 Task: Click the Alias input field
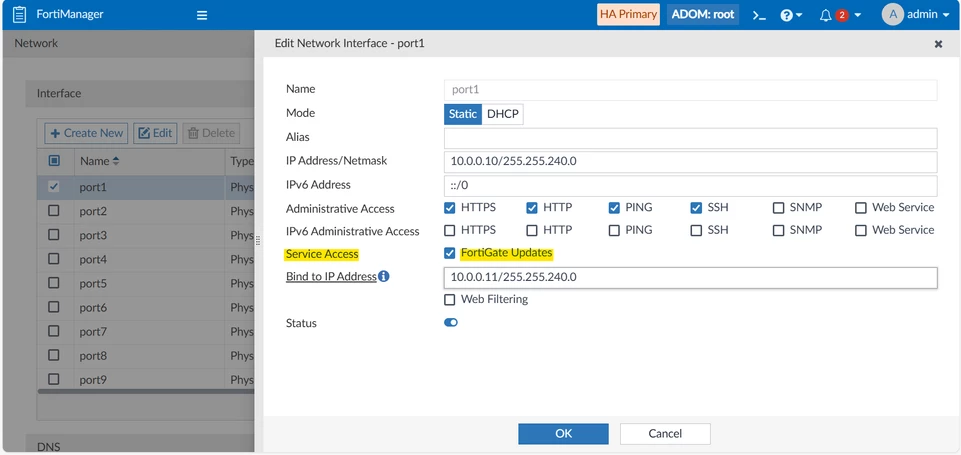coord(691,139)
